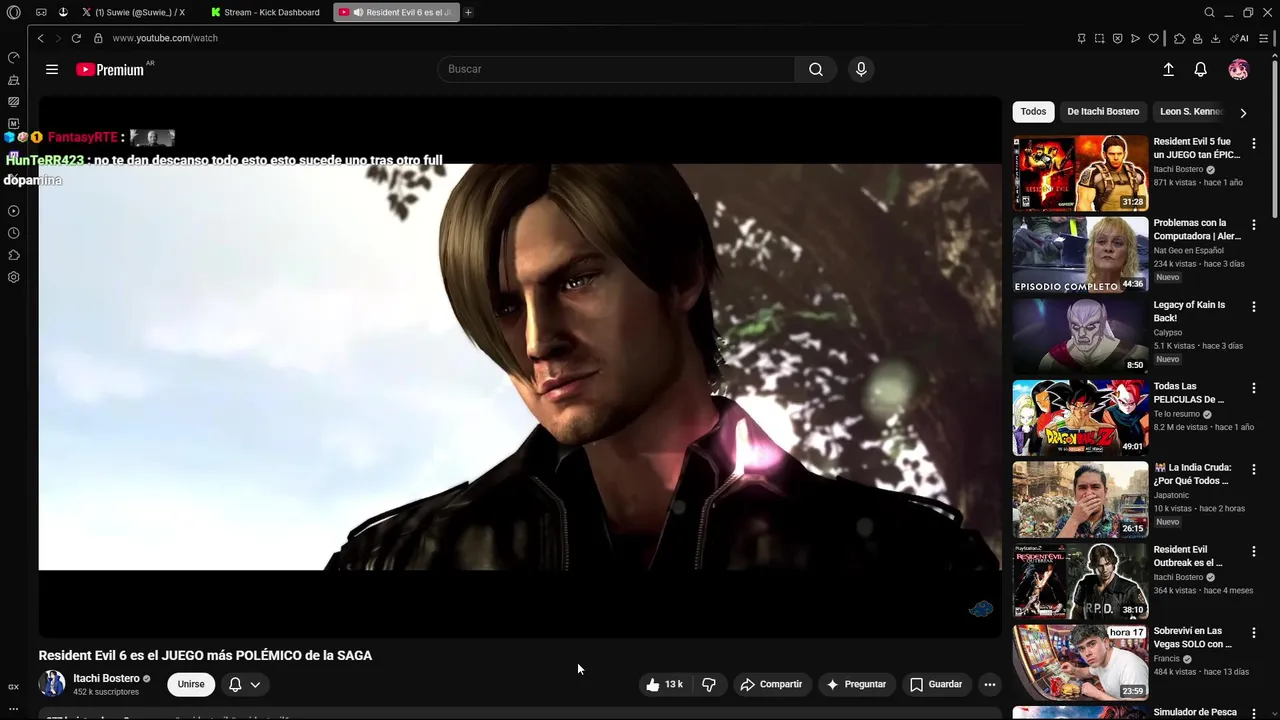Select the Resident Evil 6 YouTube tab
The width and height of the screenshot is (1280, 720).
[396, 12]
